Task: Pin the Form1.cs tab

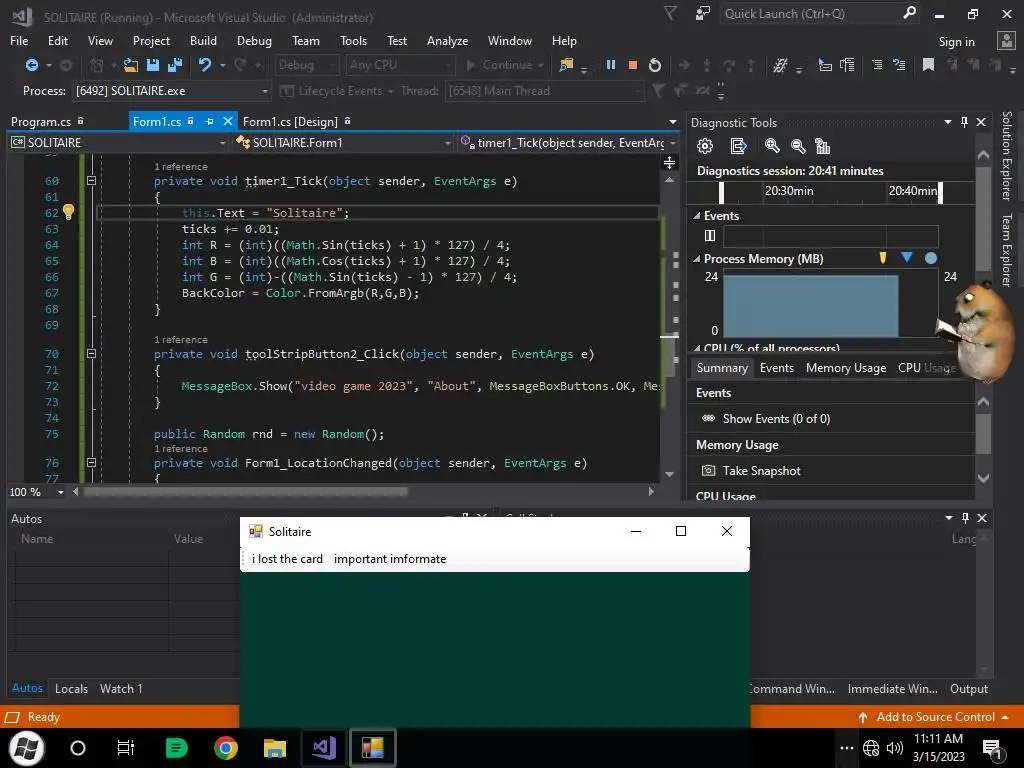Action: [210, 121]
